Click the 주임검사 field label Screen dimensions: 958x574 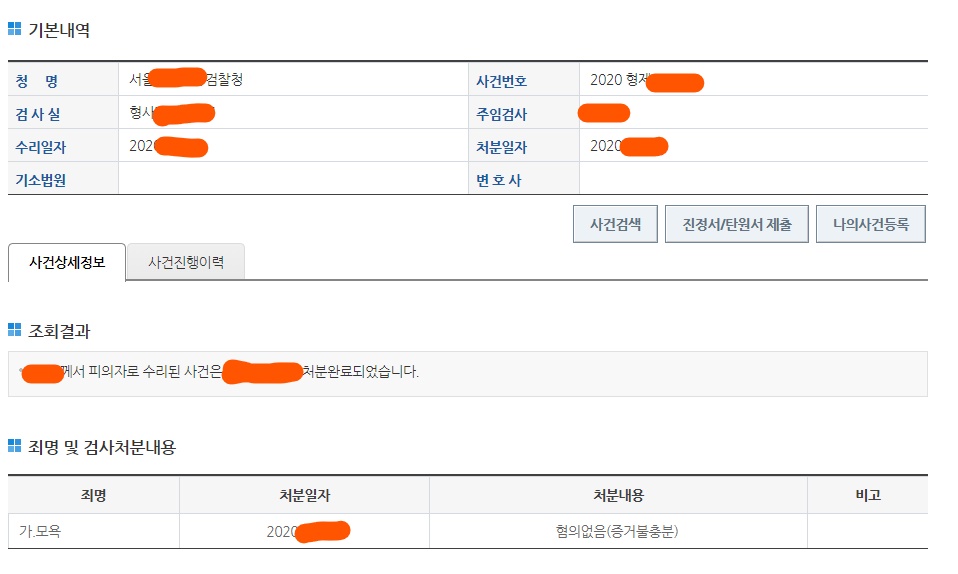click(501, 114)
